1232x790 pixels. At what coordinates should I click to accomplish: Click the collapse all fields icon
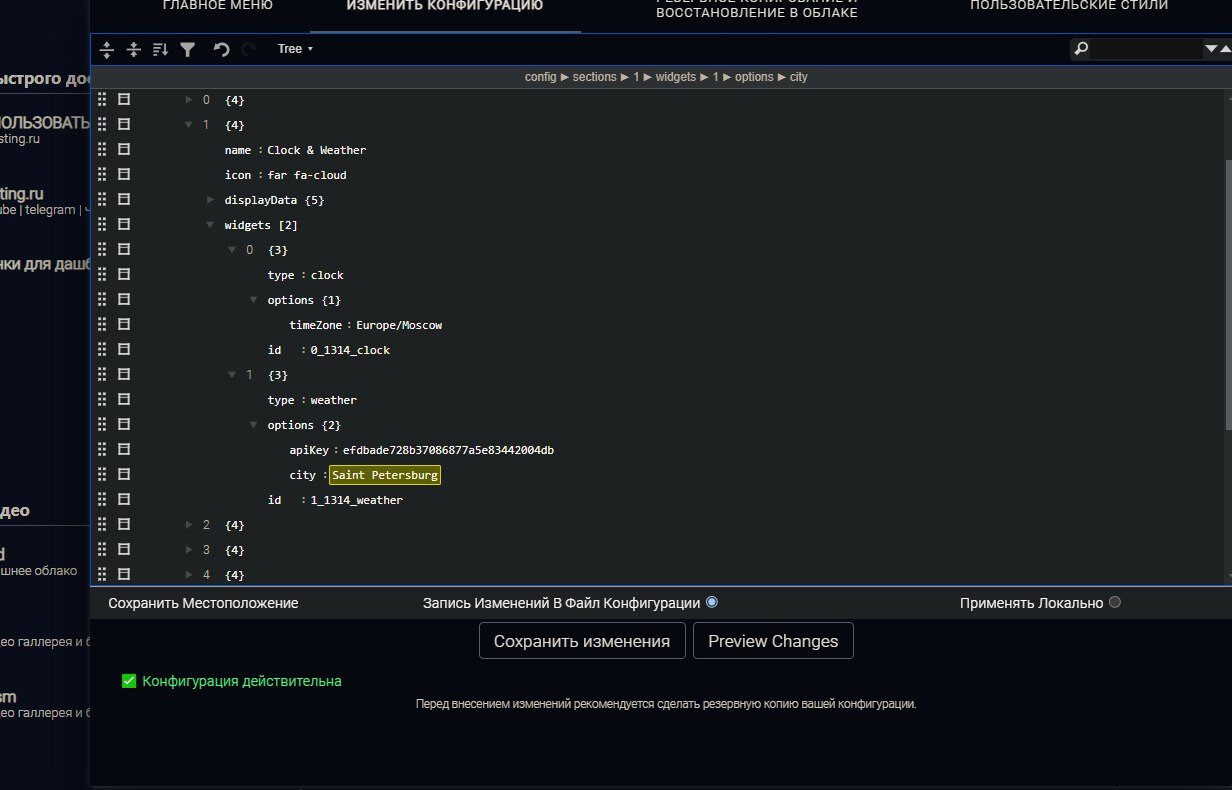click(134, 49)
